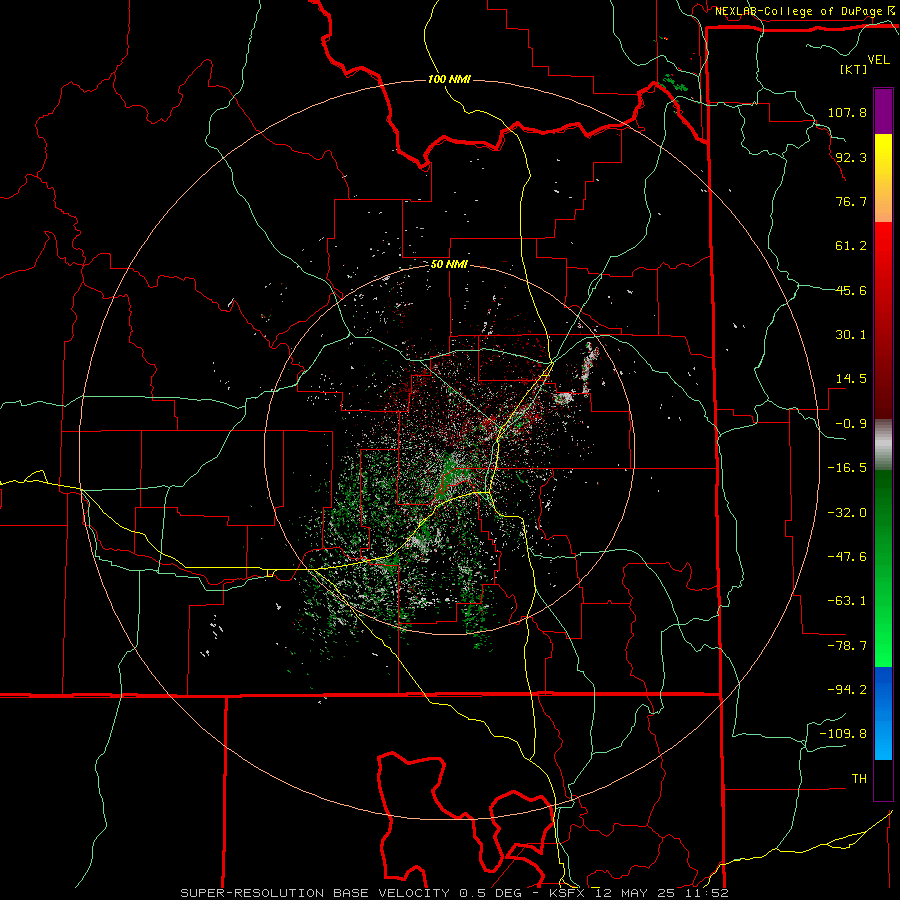Image resolution: width=900 pixels, height=900 pixels.
Task: Select the 14.5 velocity scale value
Action: [x=851, y=379]
